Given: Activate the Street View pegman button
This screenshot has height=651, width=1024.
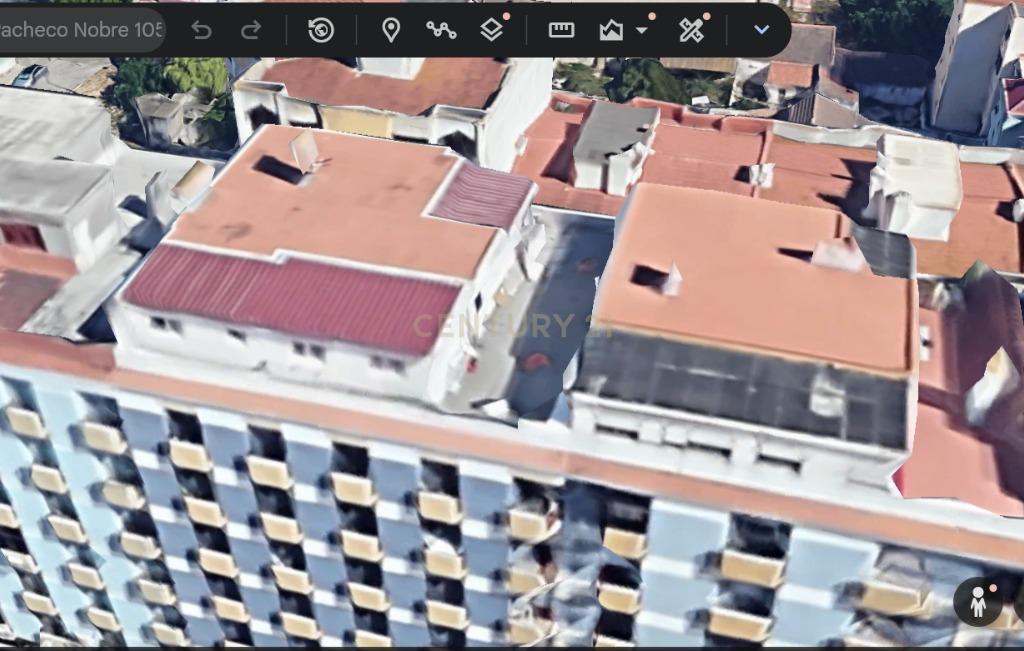Looking at the screenshot, I should 978,602.
